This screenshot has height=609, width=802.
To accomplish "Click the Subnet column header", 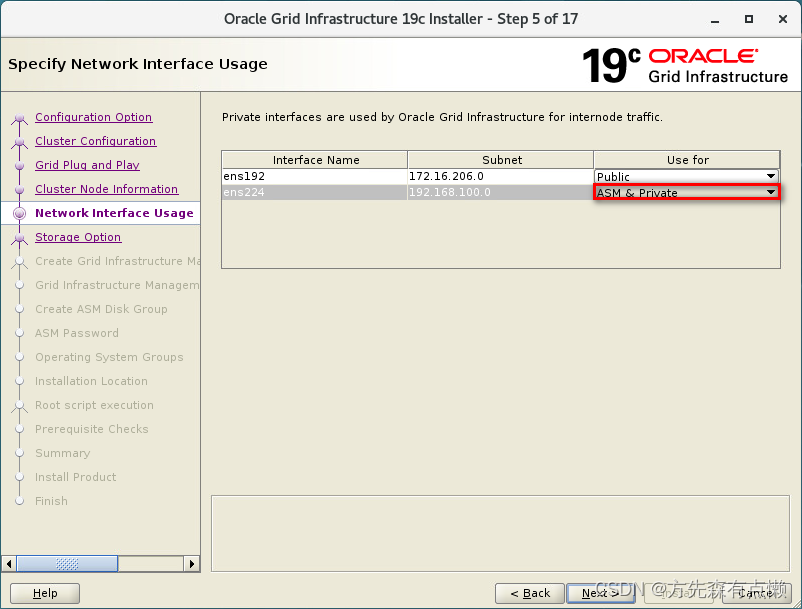I will coord(501,160).
